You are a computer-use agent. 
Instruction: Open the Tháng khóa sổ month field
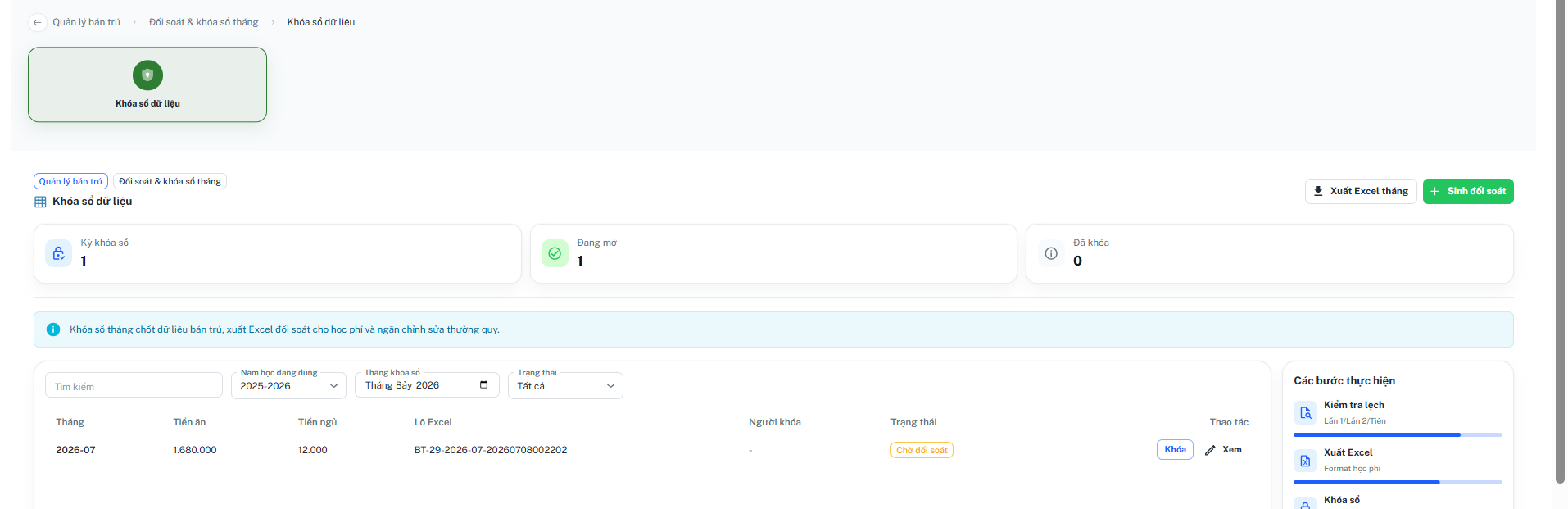tap(427, 385)
